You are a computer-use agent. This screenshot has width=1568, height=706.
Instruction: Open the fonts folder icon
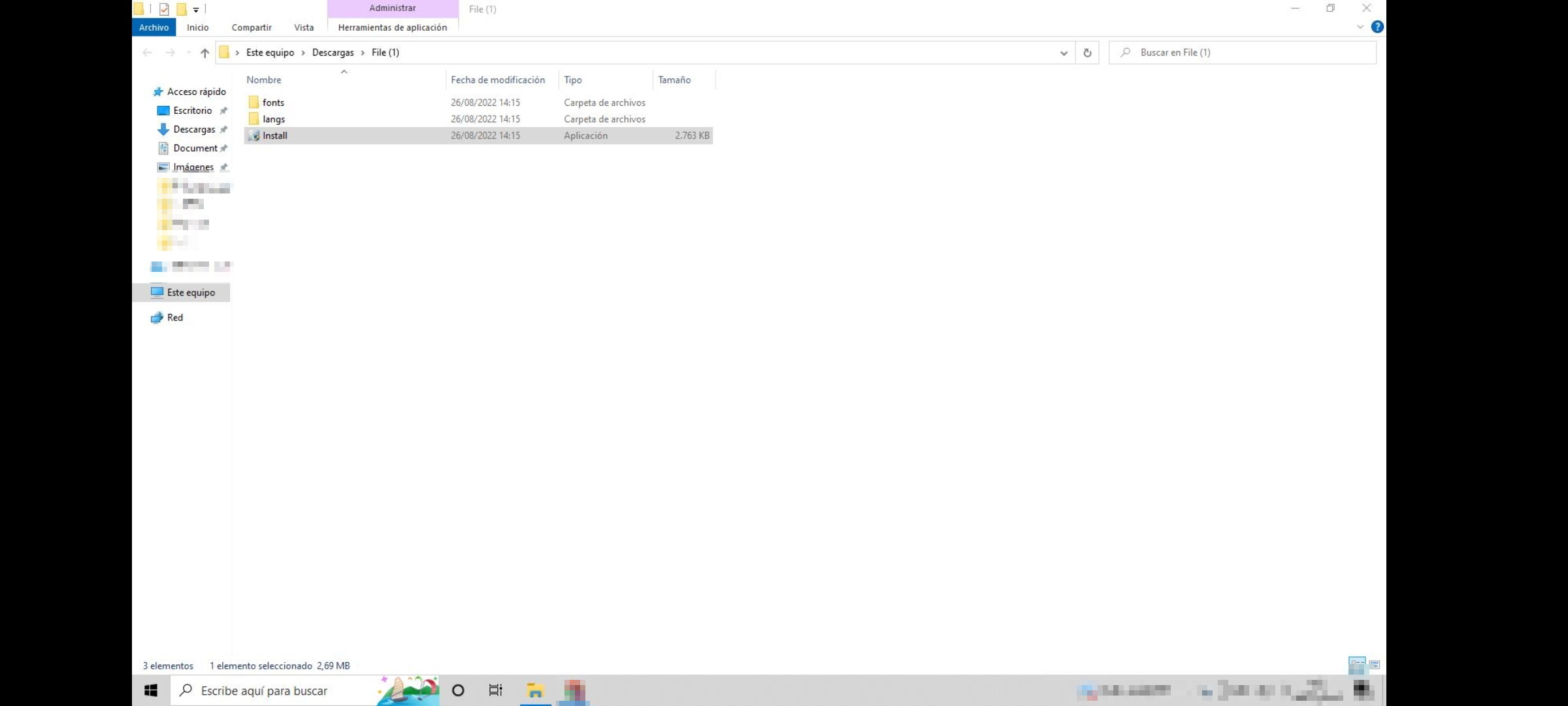[x=253, y=103]
